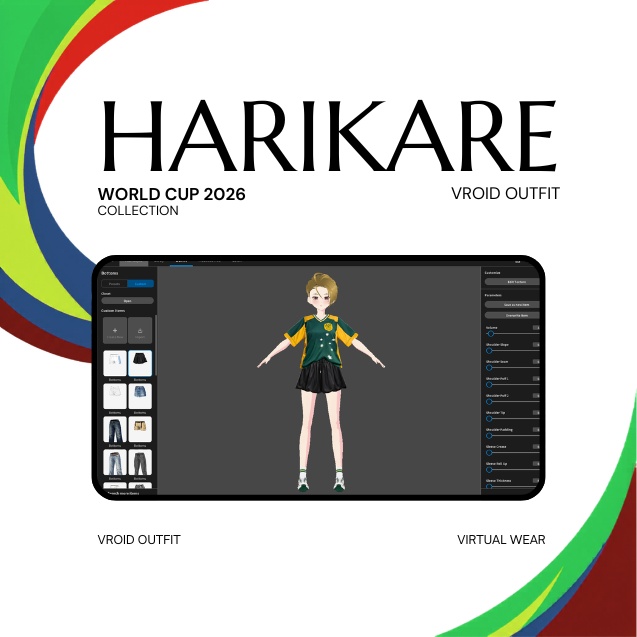Click the custom items list scrollbar
This screenshot has height=637, width=637.
tap(156, 345)
